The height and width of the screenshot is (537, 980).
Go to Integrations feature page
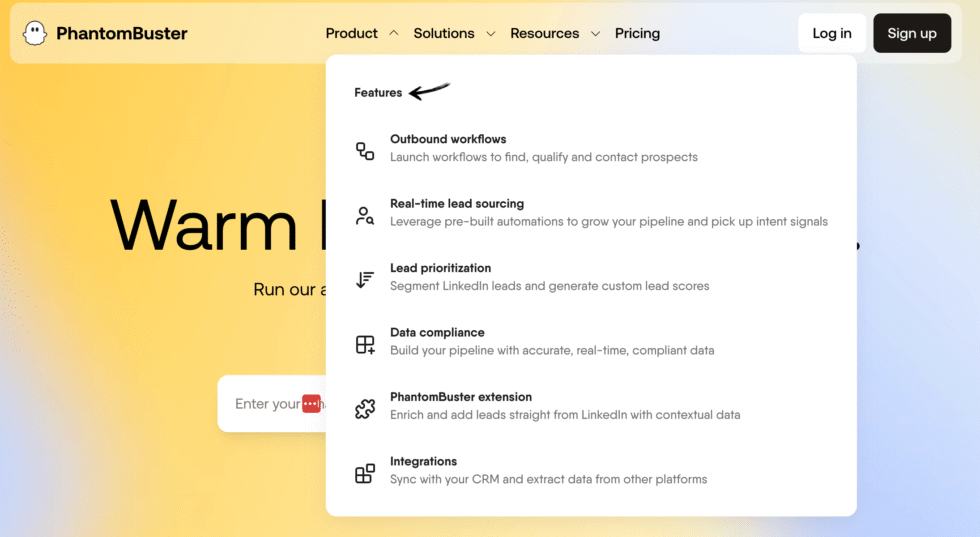423,461
